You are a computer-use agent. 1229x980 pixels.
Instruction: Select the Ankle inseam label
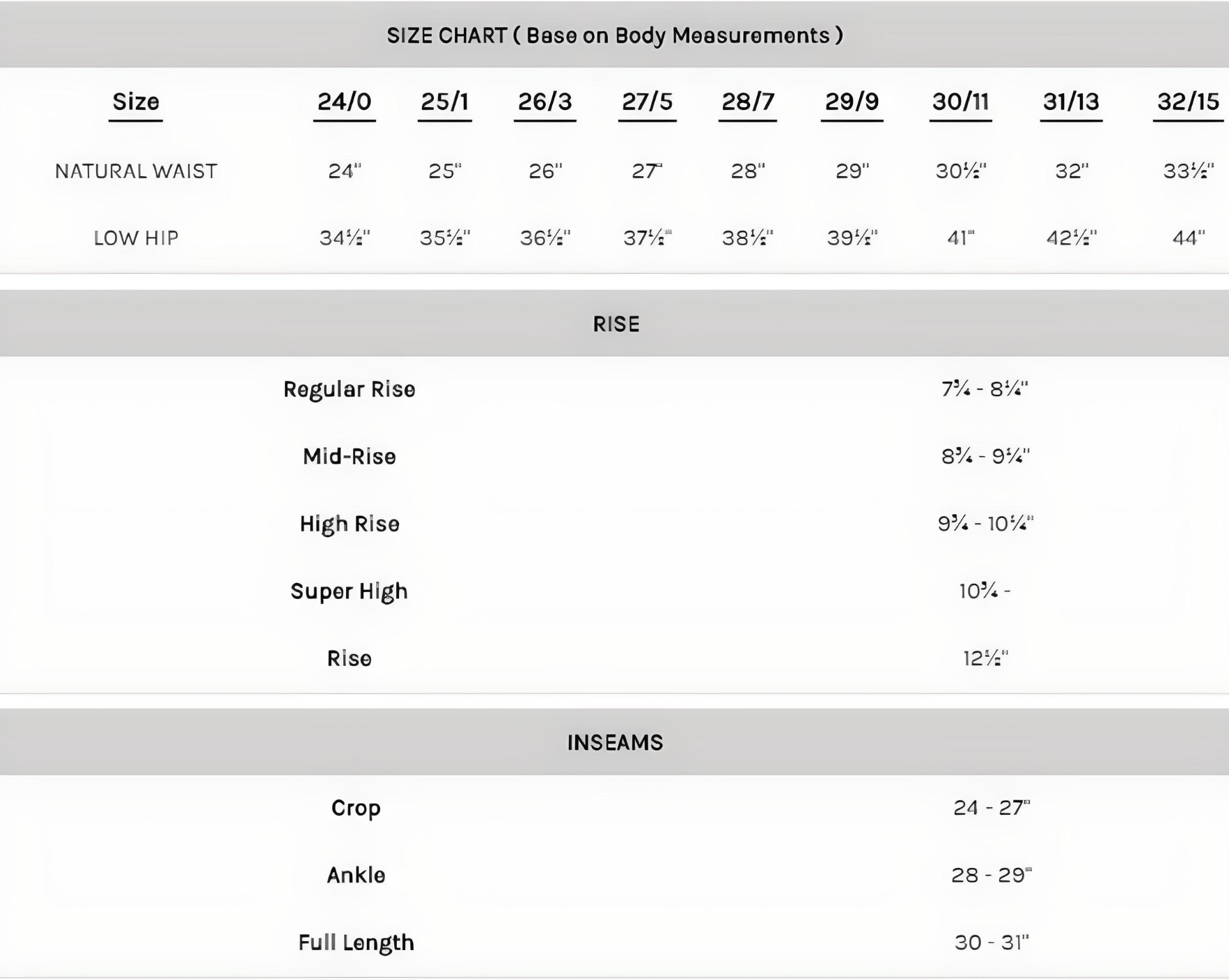pos(356,875)
